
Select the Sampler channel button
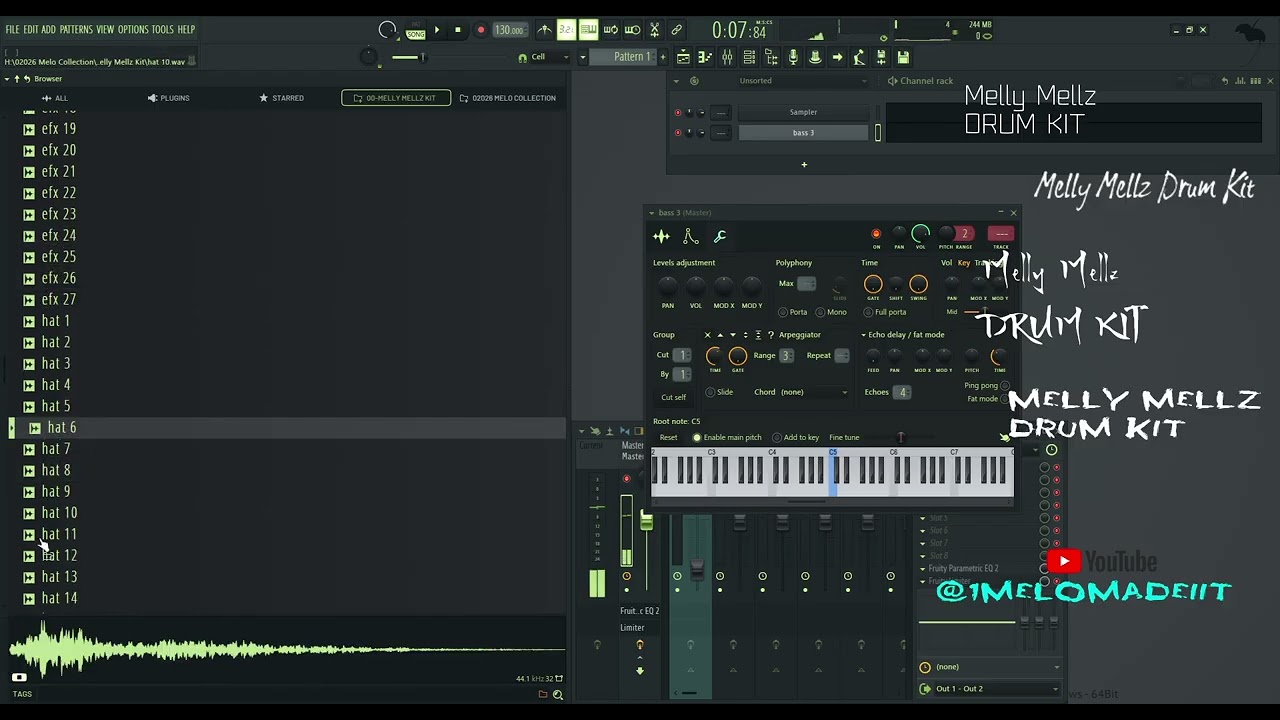tap(803, 112)
